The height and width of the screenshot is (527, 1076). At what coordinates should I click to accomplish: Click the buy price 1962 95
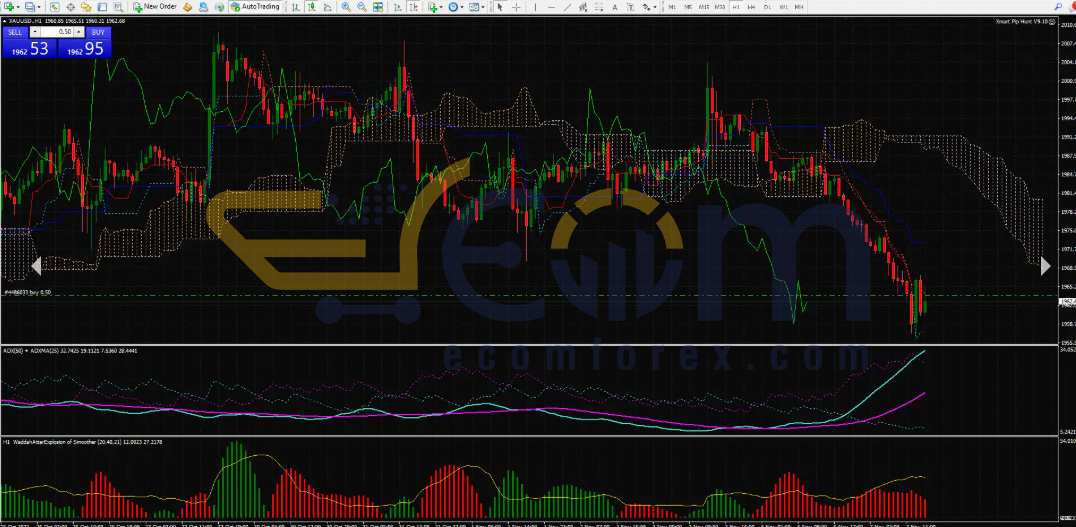[x=84, y=49]
